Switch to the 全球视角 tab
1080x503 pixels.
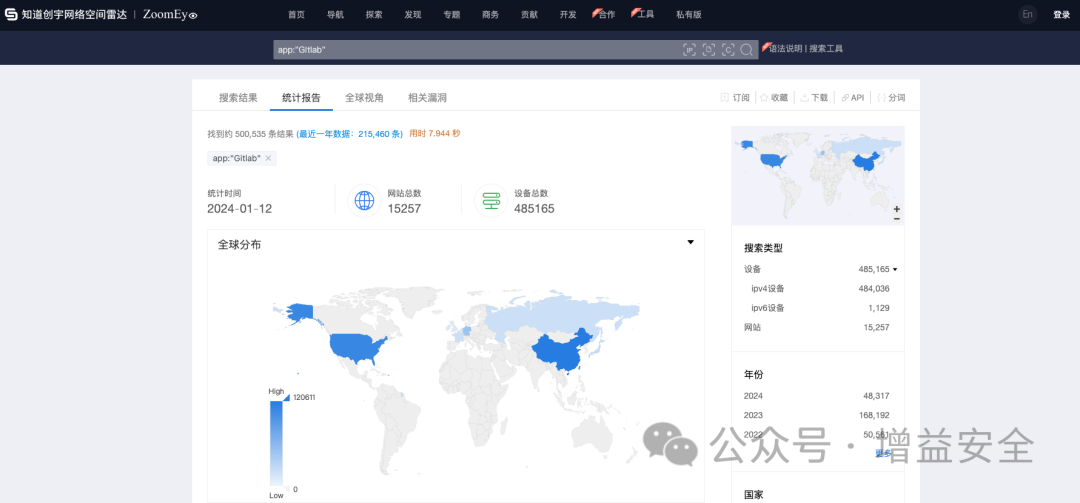tap(364, 98)
